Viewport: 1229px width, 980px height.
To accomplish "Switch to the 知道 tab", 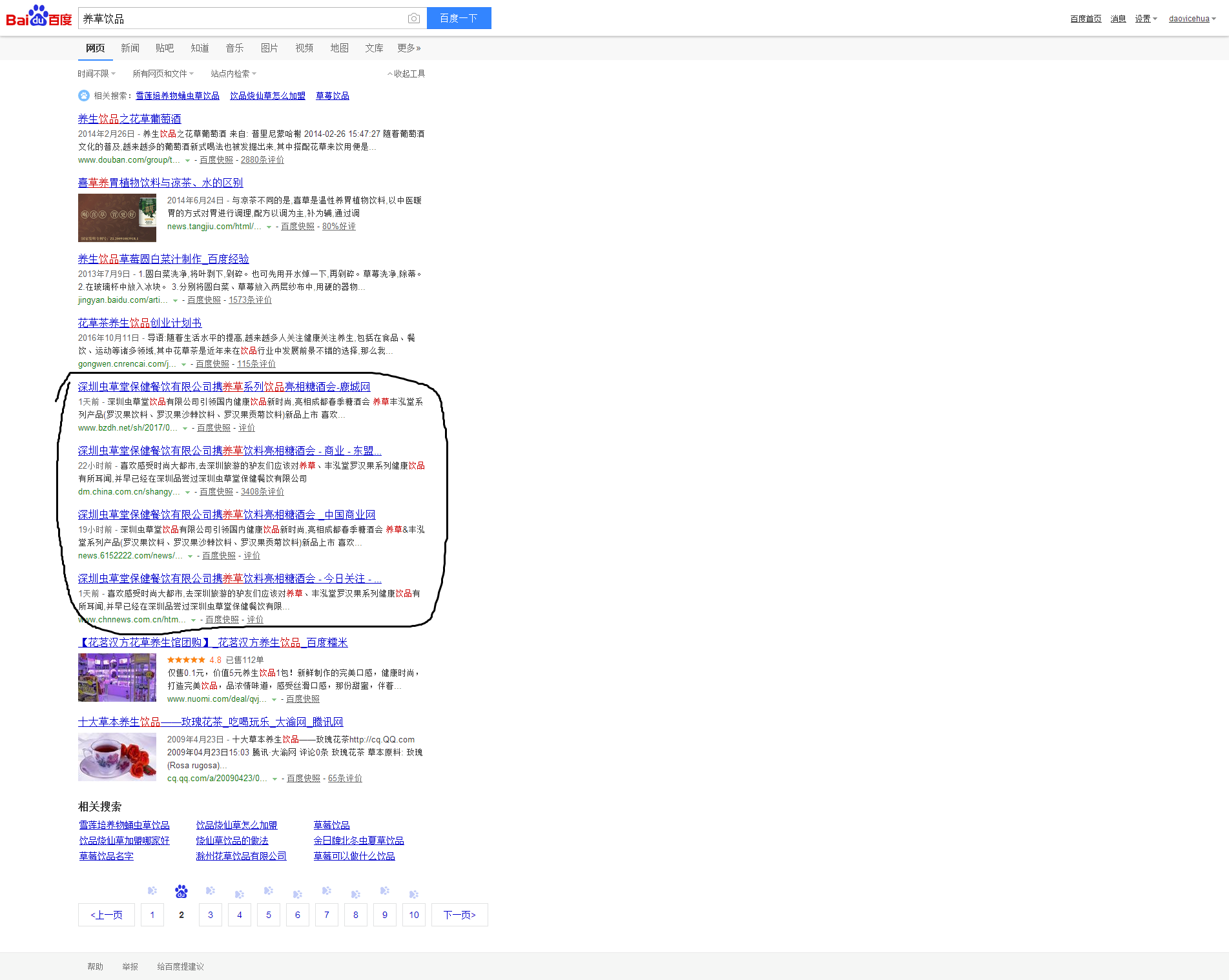I will pos(200,48).
